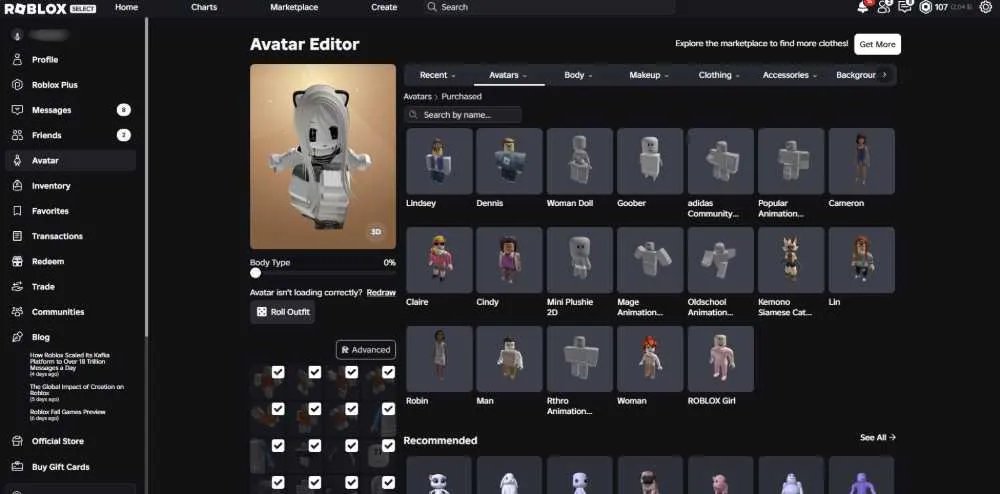Expand the Body category dropdown
Image resolution: width=1000 pixels, height=494 pixels.
click(578, 75)
